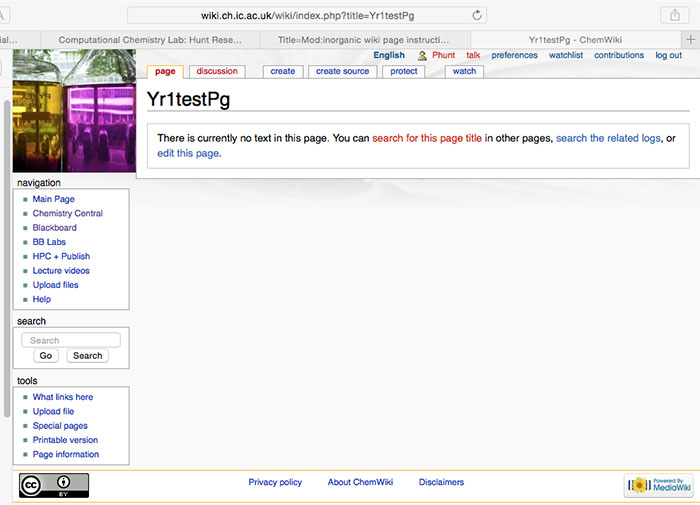
Task: Click the Creative Commons BY license badge
Action: click(x=54, y=485)
